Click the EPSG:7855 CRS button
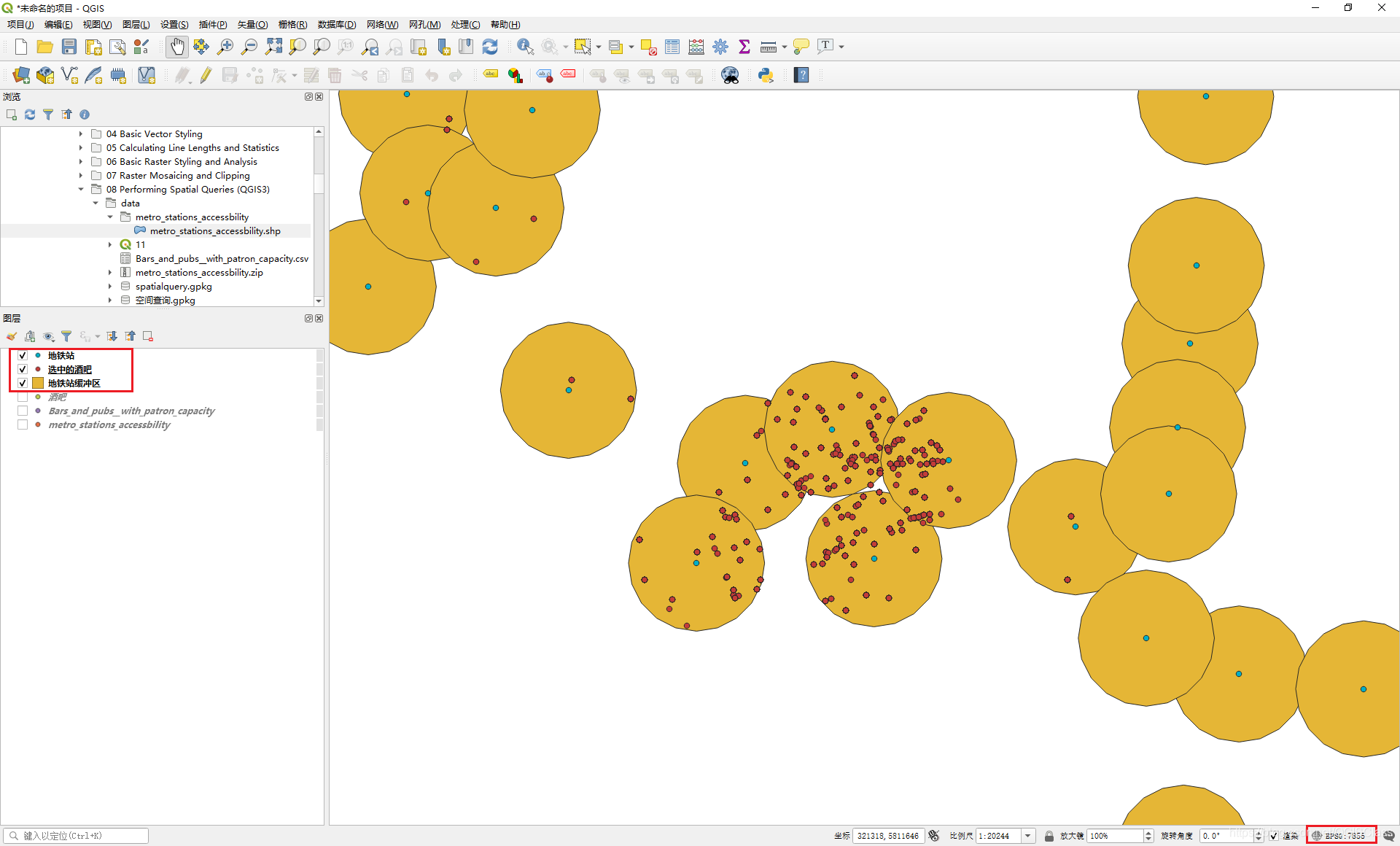 [x=1340, y=836]
